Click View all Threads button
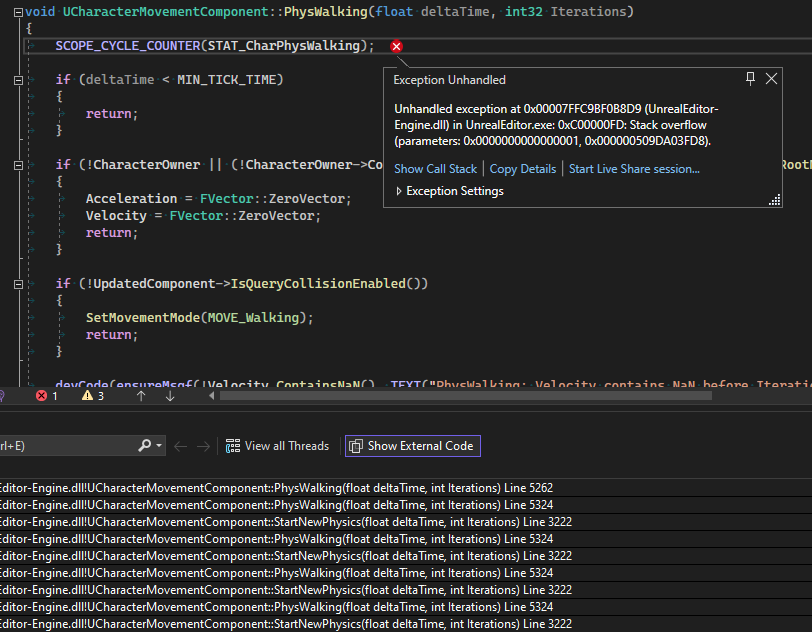 click(x=277, y=446)
